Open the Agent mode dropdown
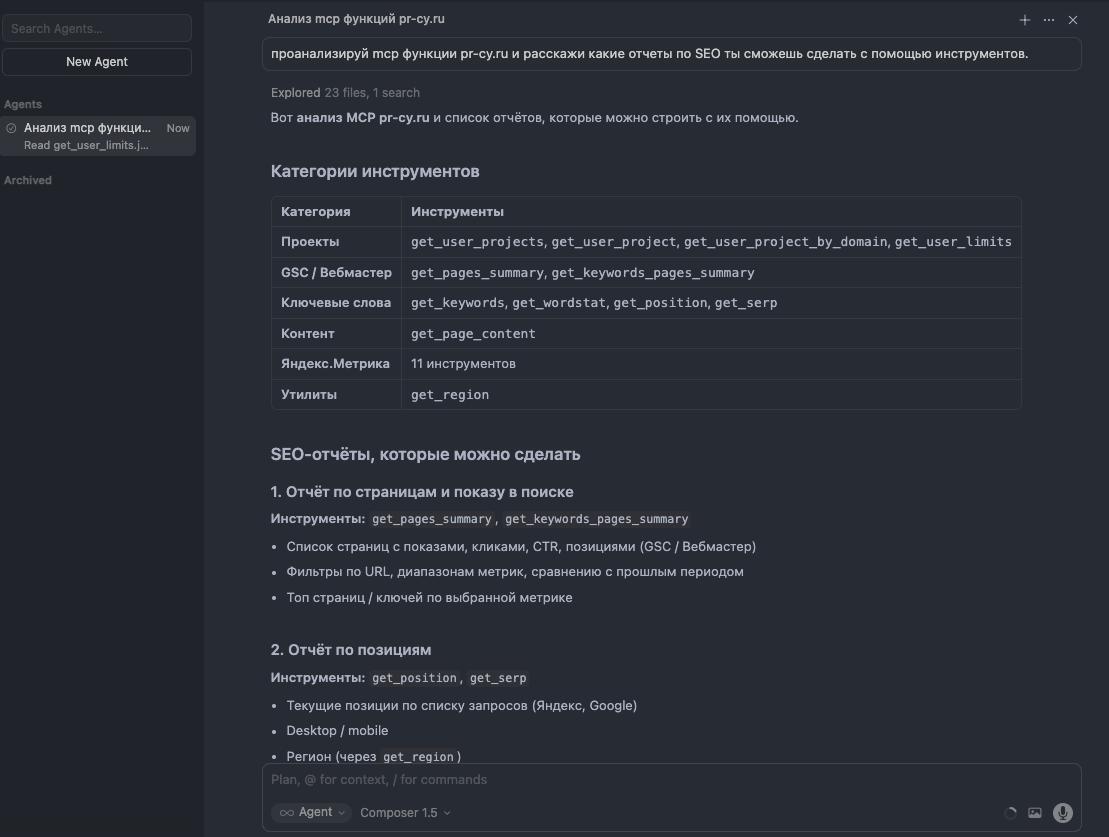This screenshot has width=1109, height=837. pos(311,813)
